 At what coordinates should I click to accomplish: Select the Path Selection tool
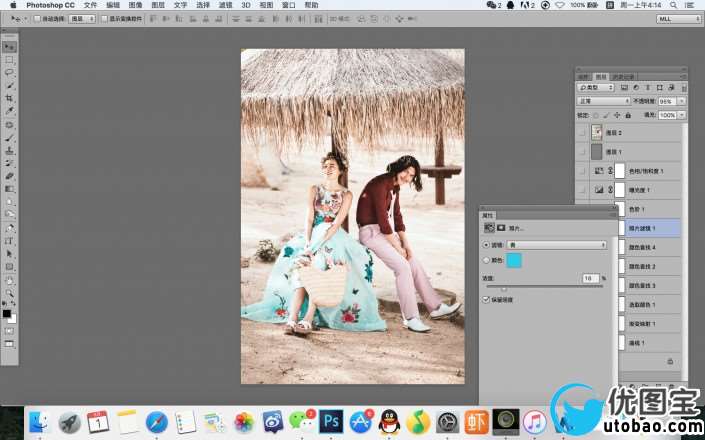point(9,254)
